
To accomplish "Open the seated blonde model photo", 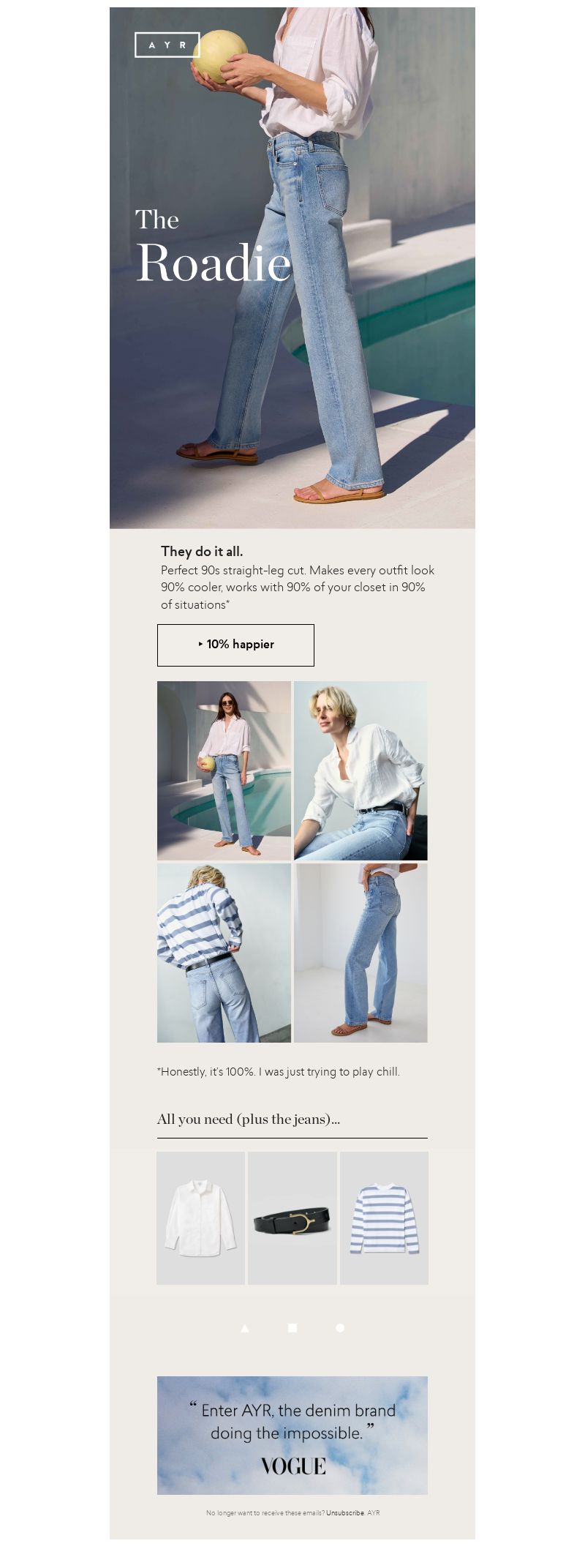I will [x=361, y=770].
